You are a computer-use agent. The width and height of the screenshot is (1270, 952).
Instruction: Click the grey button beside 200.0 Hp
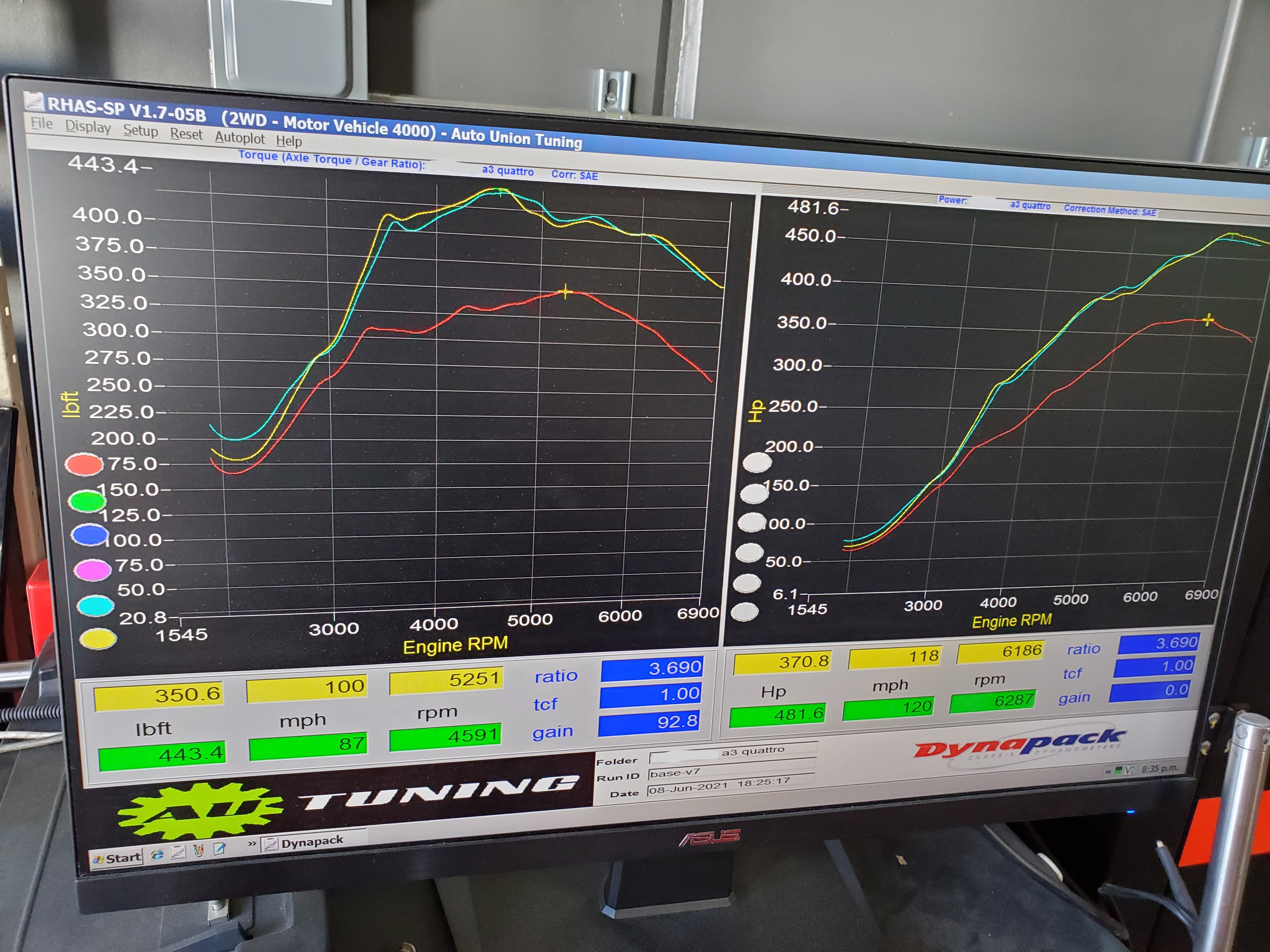[x=757, y=462]
